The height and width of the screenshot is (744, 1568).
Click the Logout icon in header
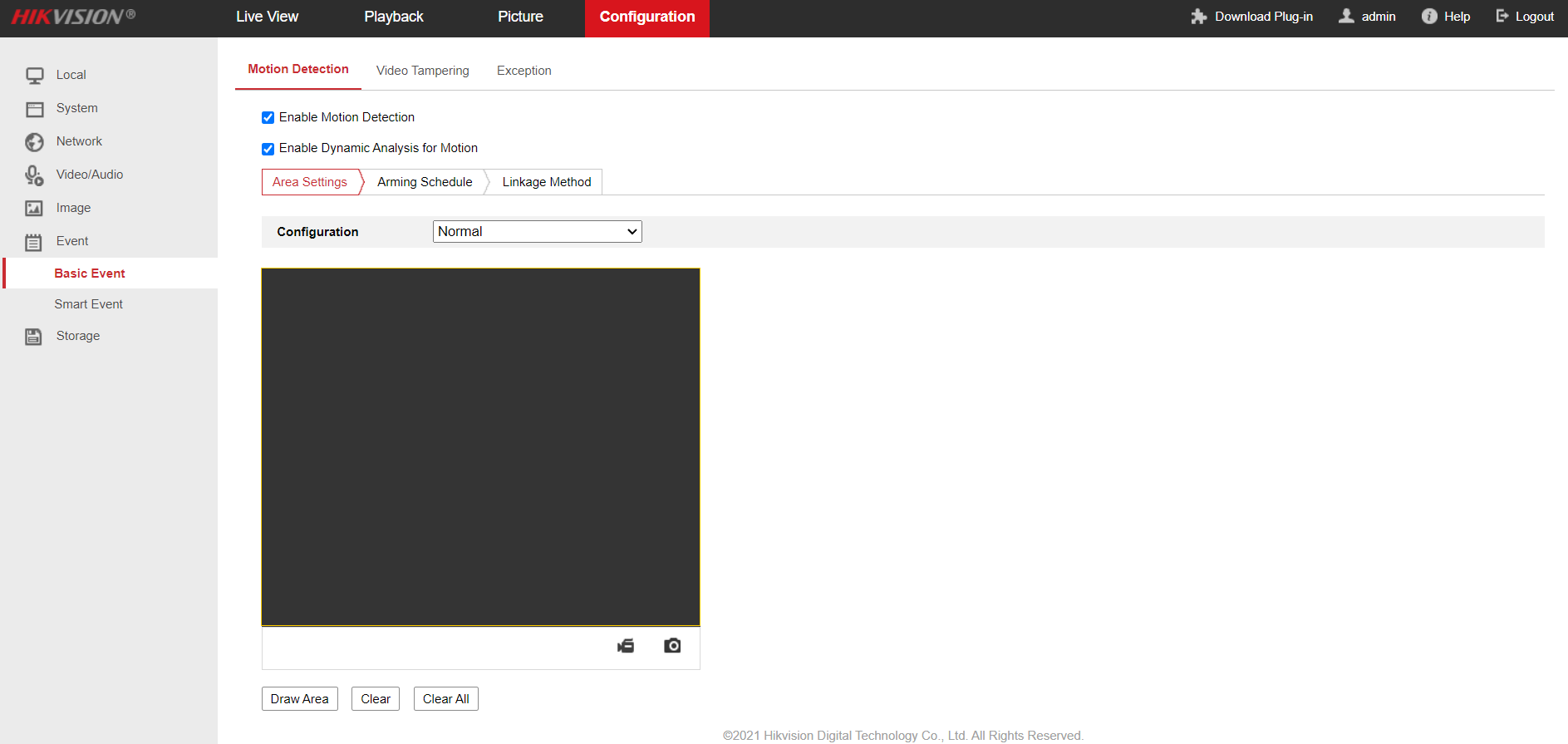(x=1502, y=17)
